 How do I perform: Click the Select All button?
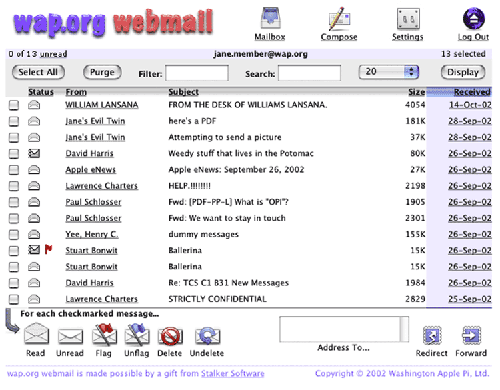[38, 72]
